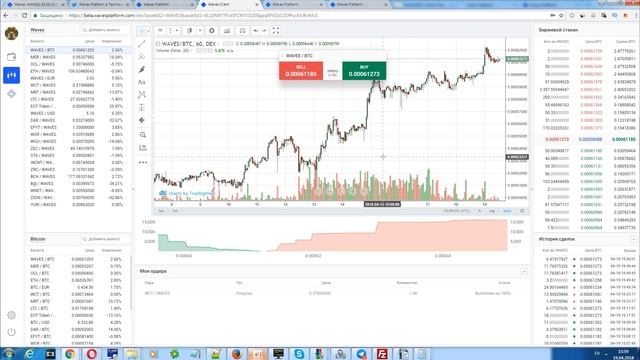Open FileZilla from Windows taskbar

pyautogui.click(x=382, y=354)
